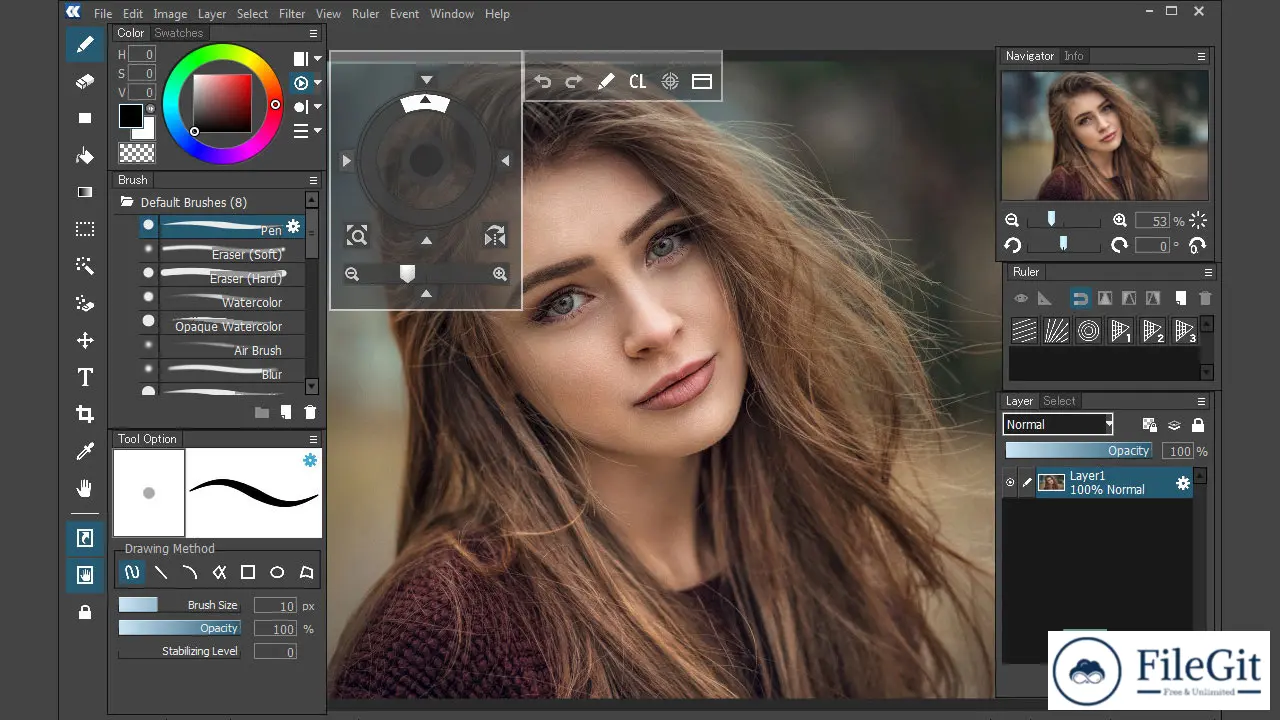The image size is (1280, 720).
Task: Open the Layer panel hamburger menu
Action: click(x=1201, y=401)
